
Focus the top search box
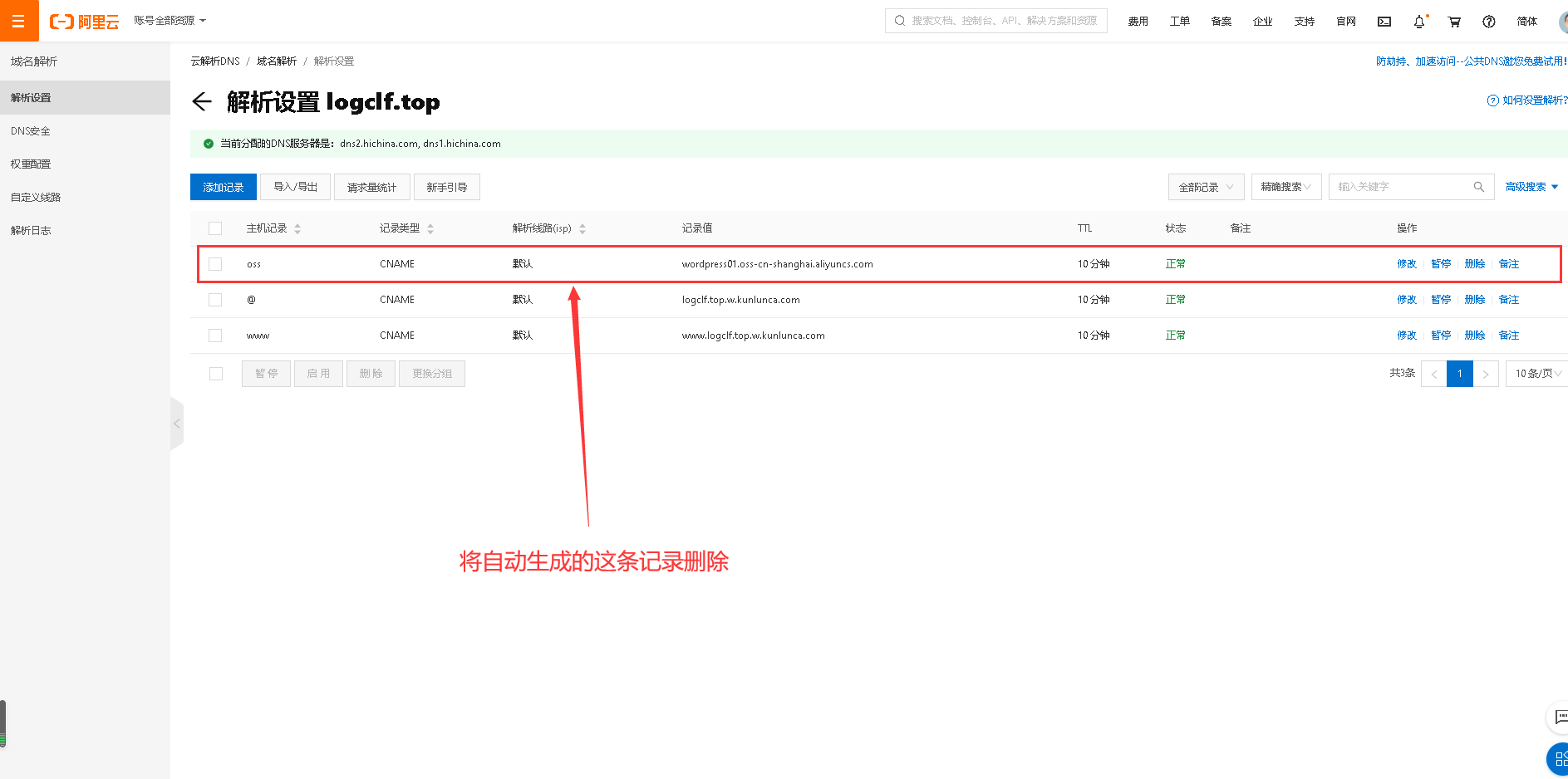996,21
